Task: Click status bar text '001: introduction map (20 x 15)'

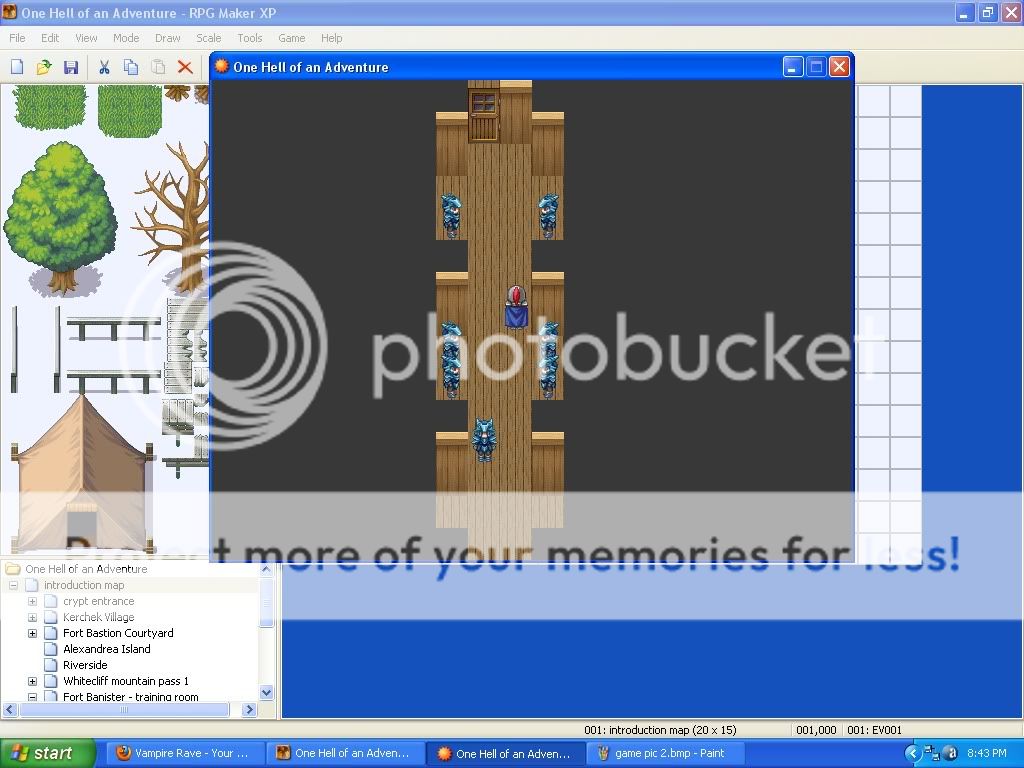Action: tap(660, 730)
